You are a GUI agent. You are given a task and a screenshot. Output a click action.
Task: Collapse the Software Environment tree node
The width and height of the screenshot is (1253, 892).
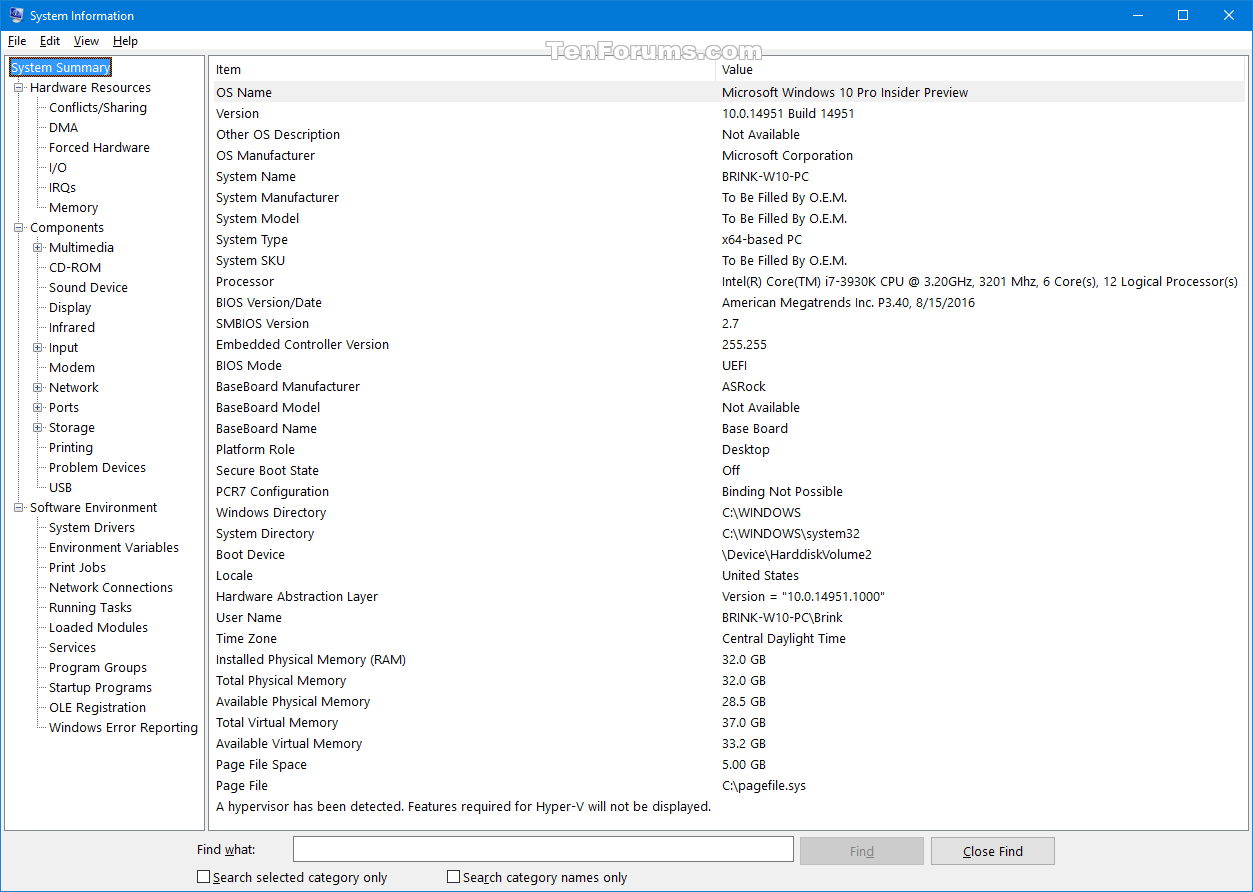click(18, 507)
